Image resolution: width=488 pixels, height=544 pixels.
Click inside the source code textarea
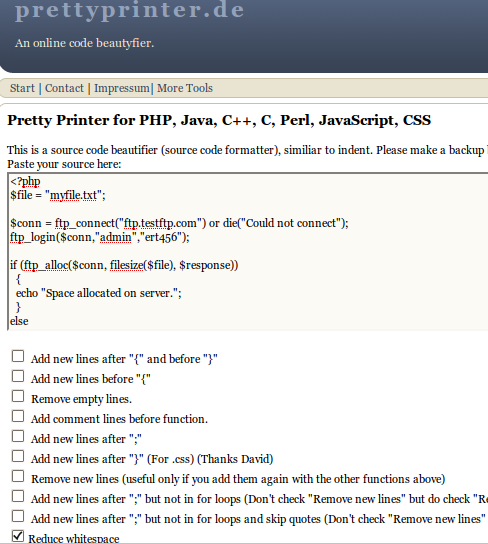[248, 252]
